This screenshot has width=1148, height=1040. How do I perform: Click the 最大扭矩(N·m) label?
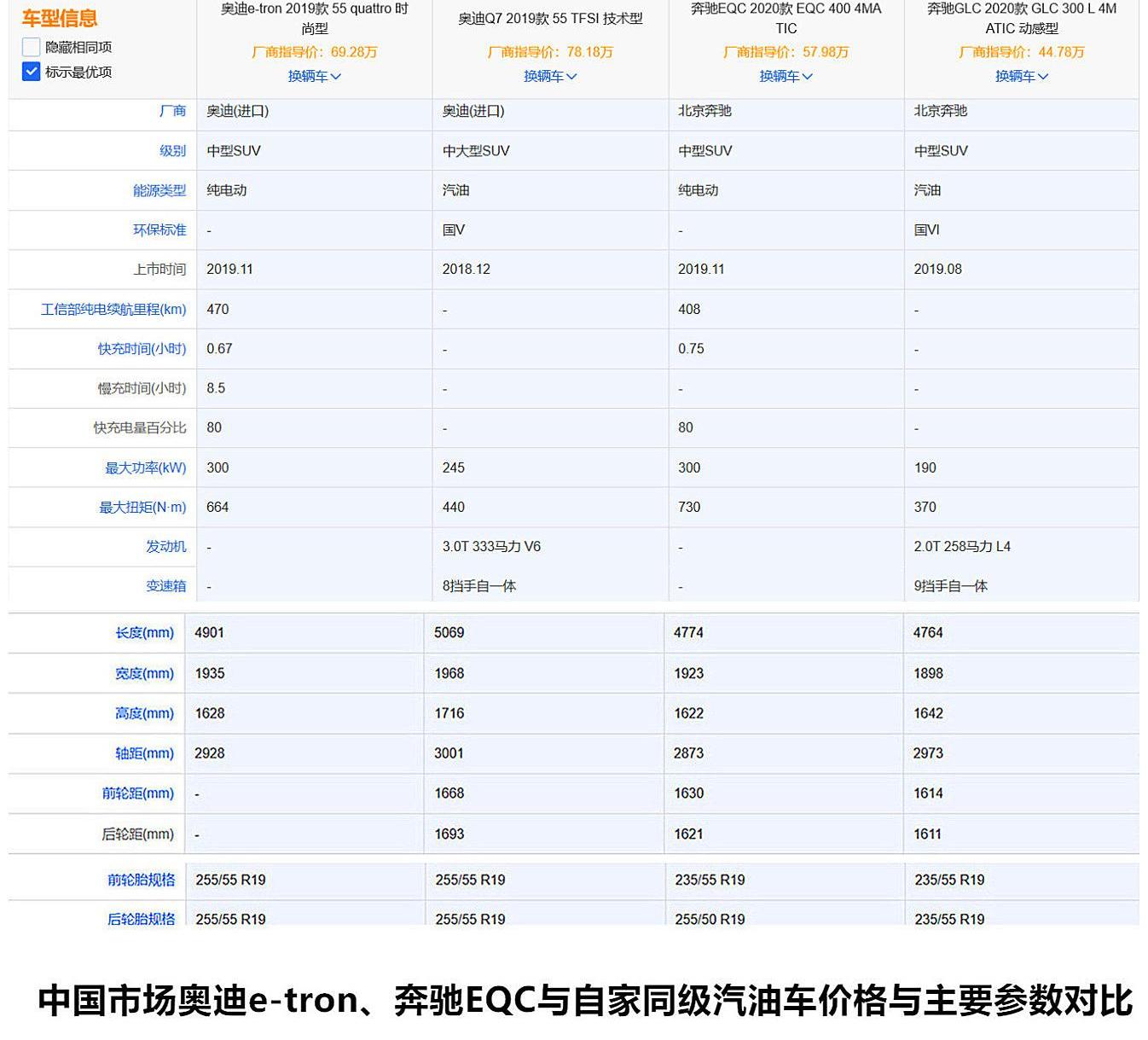pyautogui.click(x=142, y=507)
